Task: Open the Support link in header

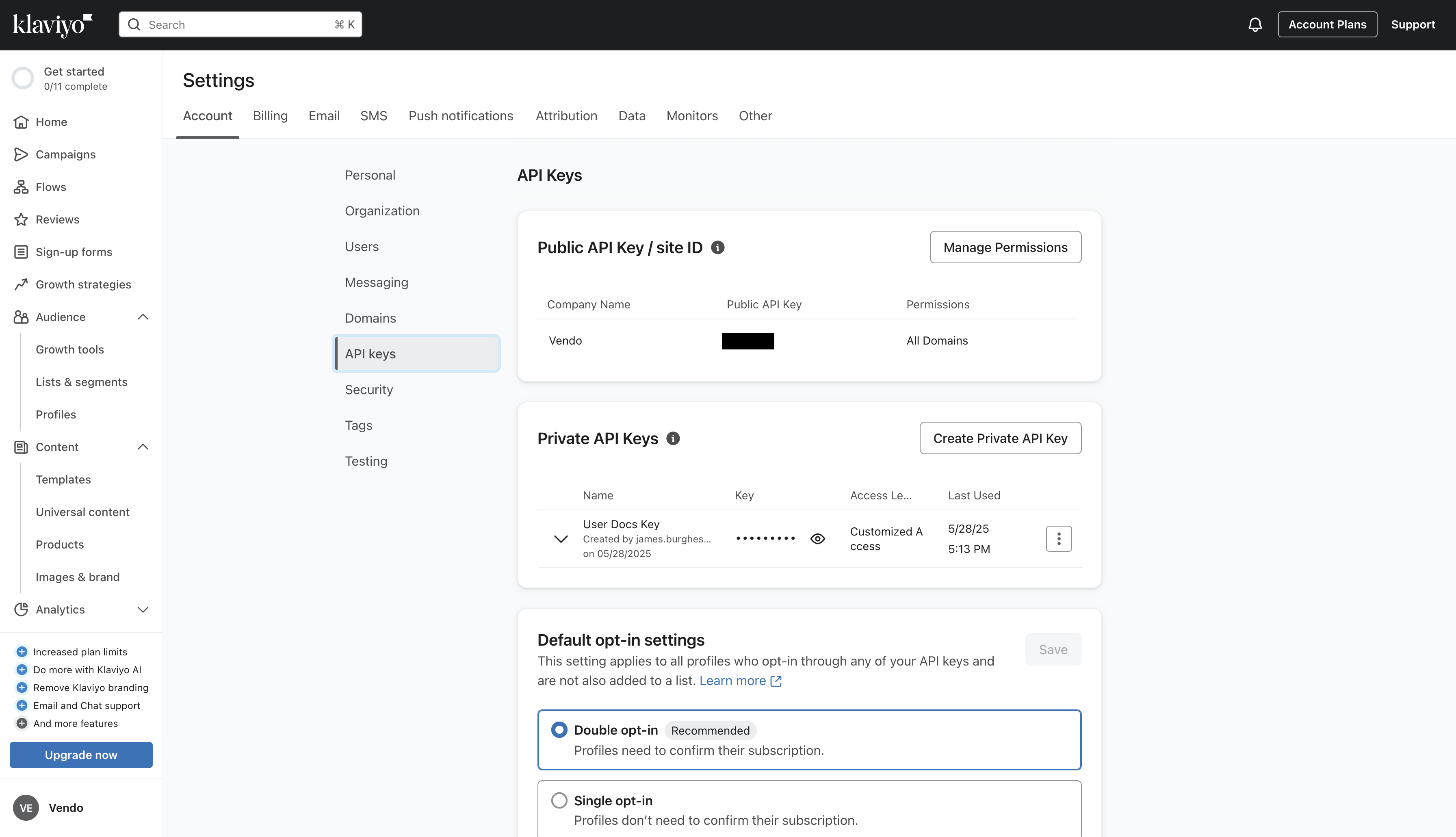Action: coord(1413,24)
